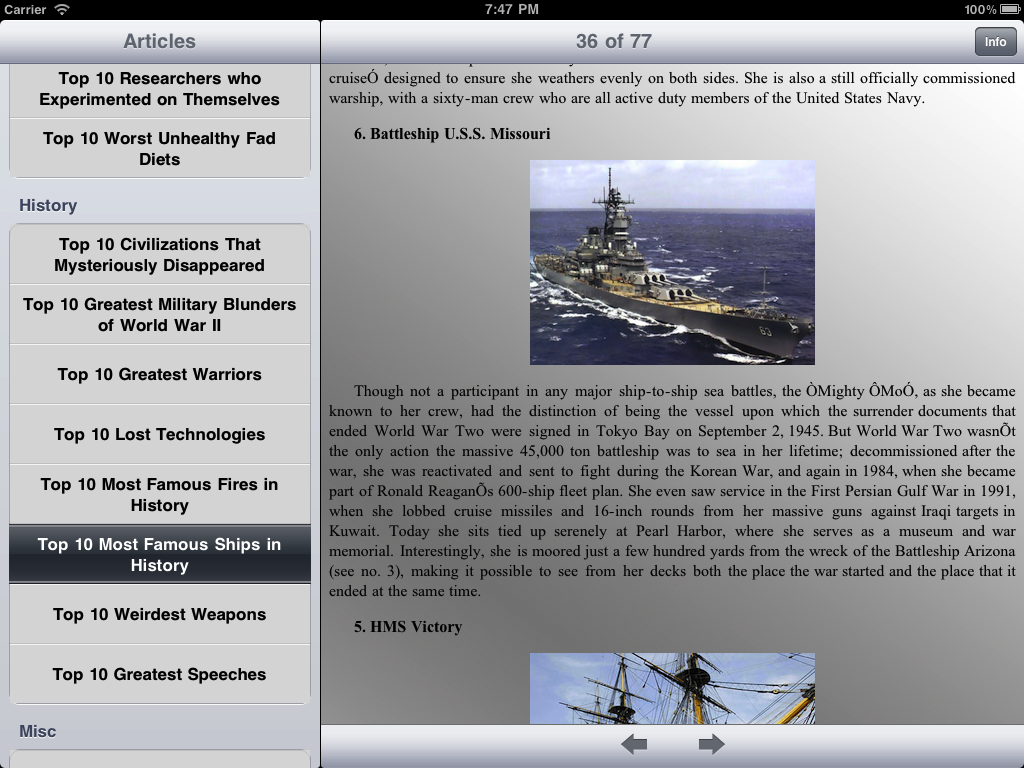Open Top 10 Greatest Military Blunders article
Screen dimensions: 1024x768
(x=159, y=315)
